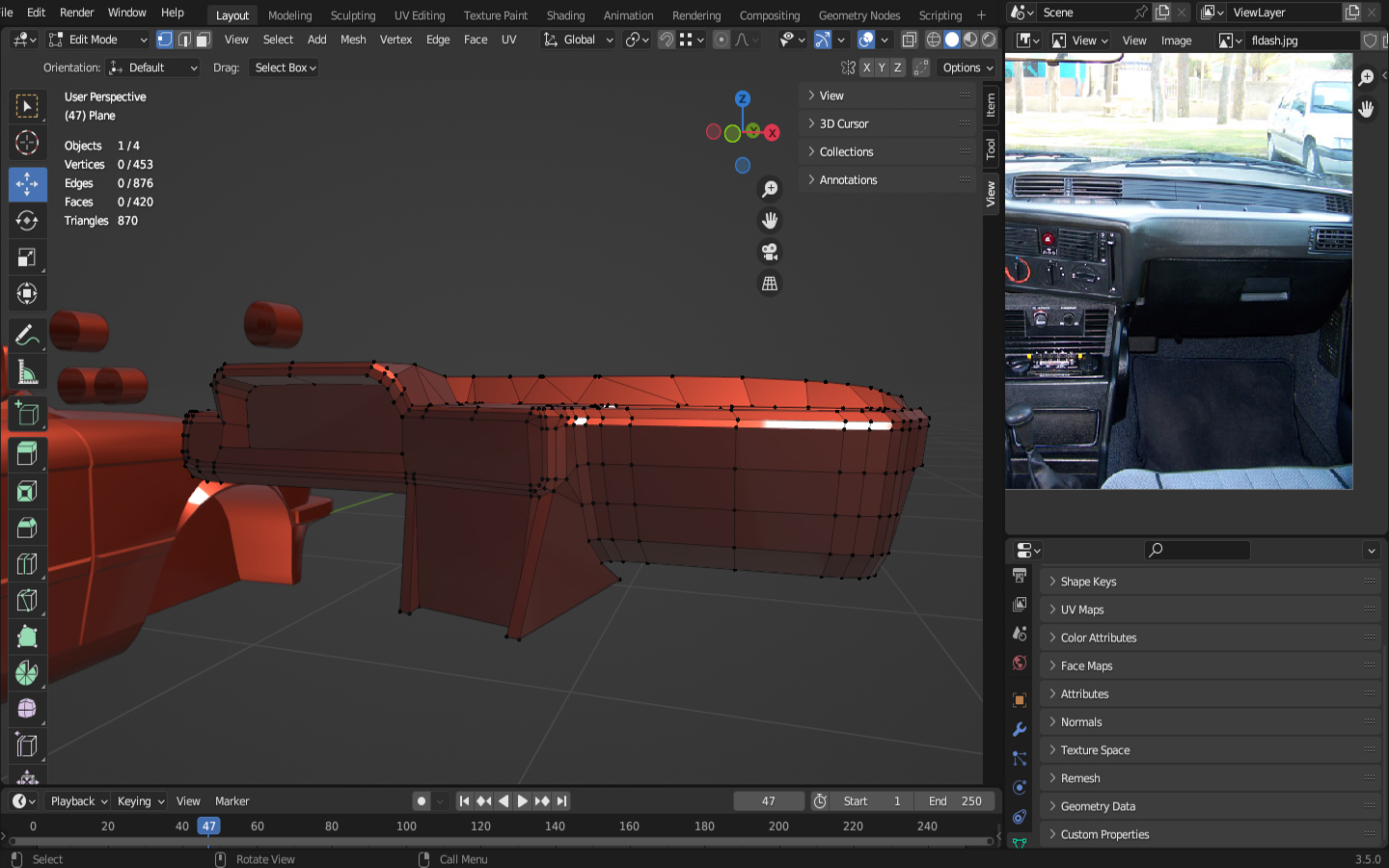Jump to the timeline start frame
The image size is (1389, 868).
coord(464,801)
